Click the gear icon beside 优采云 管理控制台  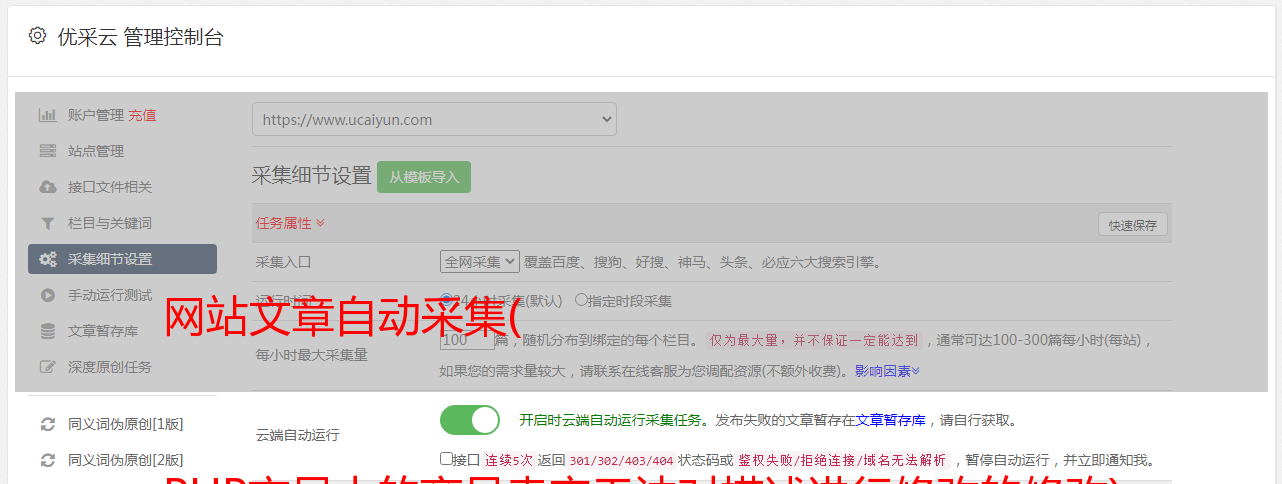tap(37, 36)
